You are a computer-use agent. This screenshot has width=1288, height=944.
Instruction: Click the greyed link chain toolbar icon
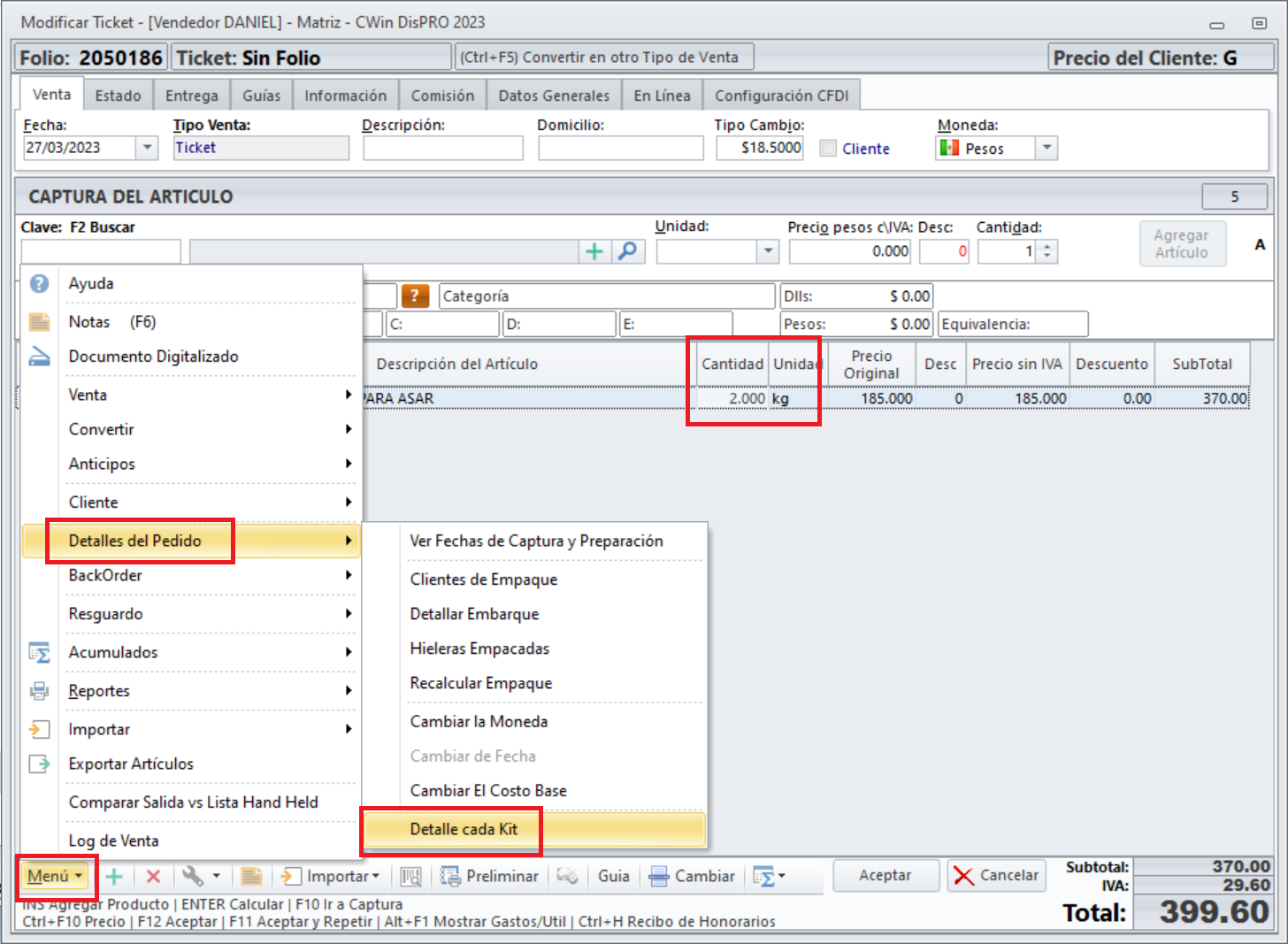(x=567, y=876)
